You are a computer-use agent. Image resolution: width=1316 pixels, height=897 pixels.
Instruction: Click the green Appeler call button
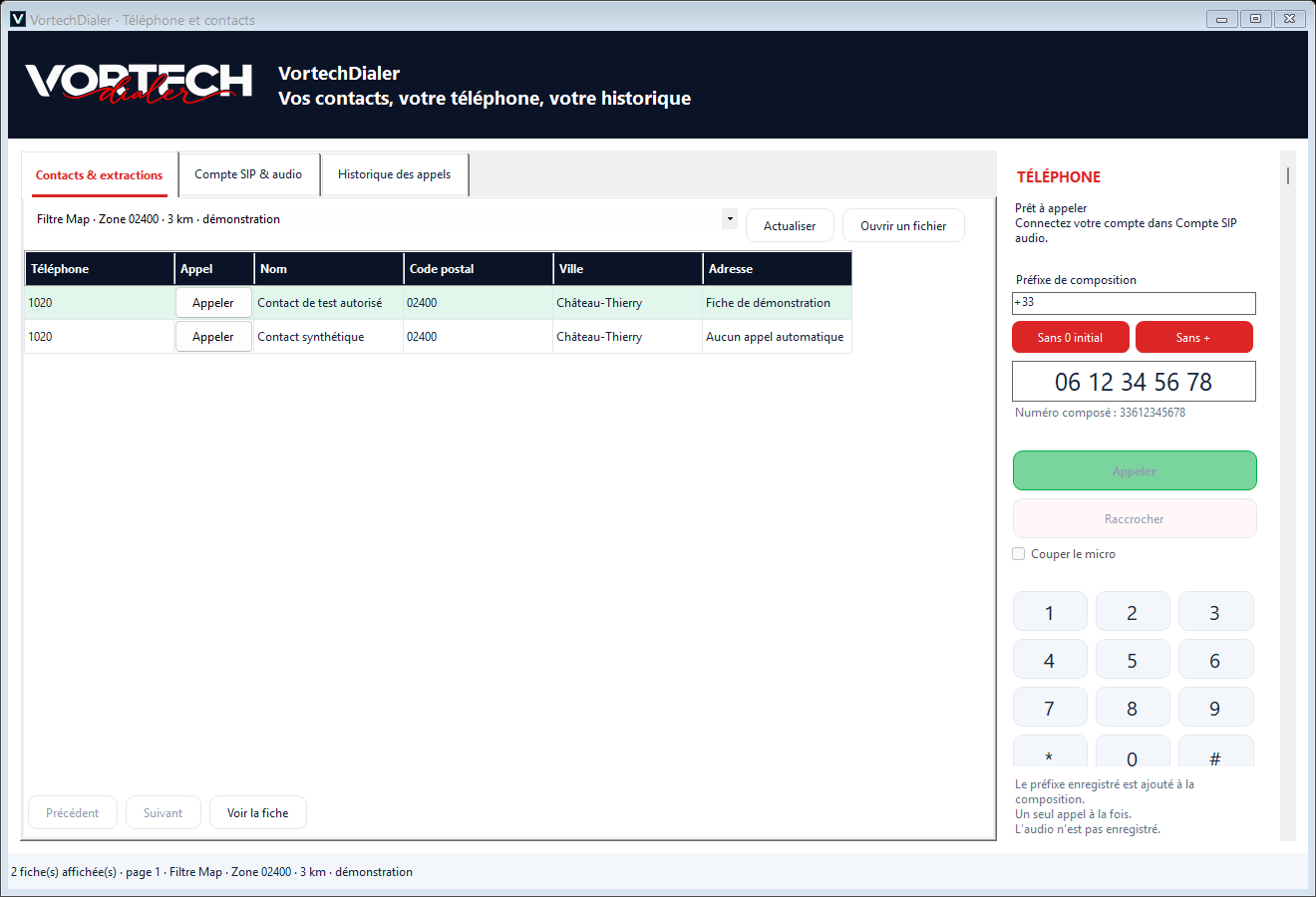[x=1135, y=471]
